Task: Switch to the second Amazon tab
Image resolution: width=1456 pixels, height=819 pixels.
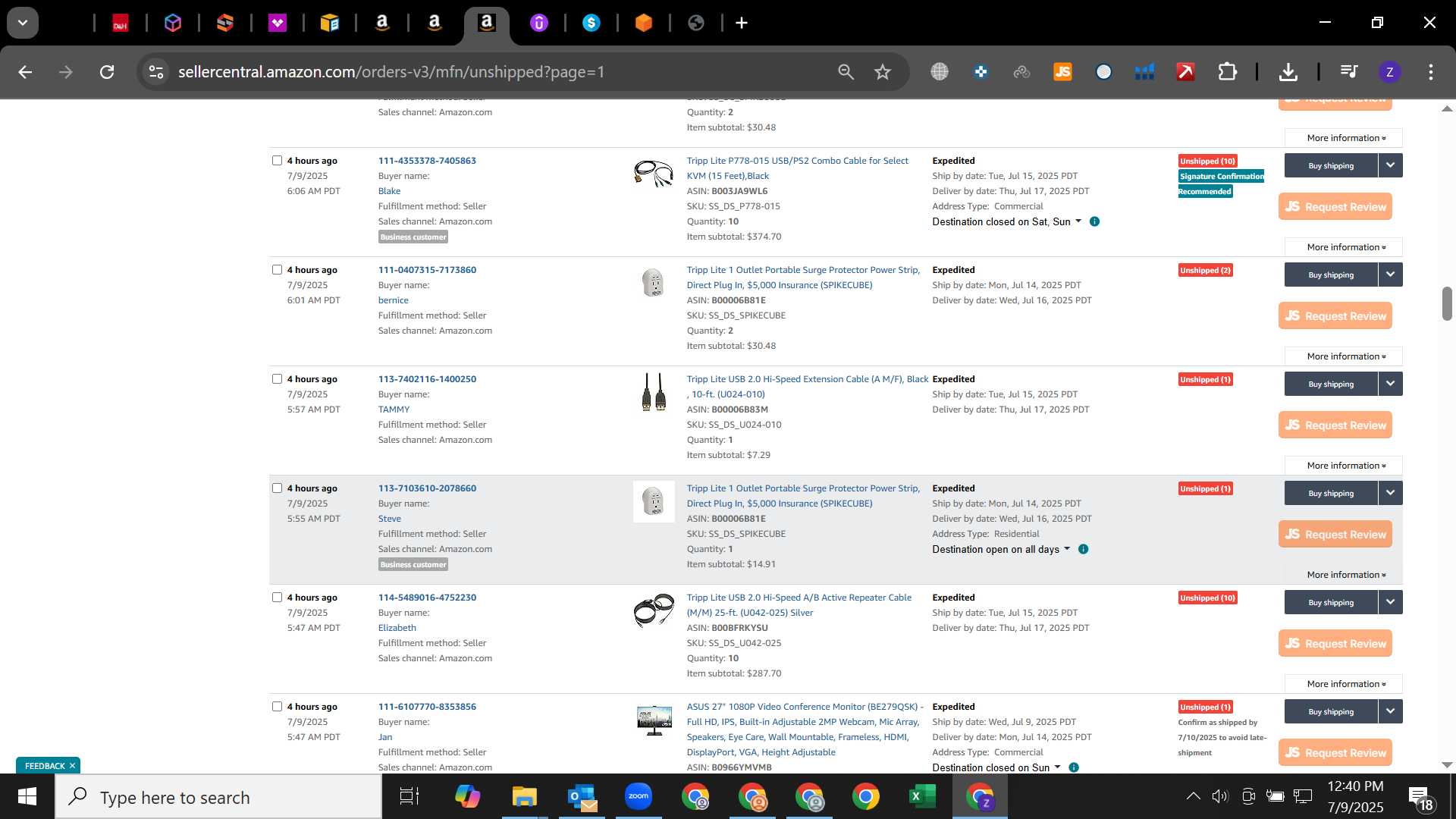Action: coord(435,24)
